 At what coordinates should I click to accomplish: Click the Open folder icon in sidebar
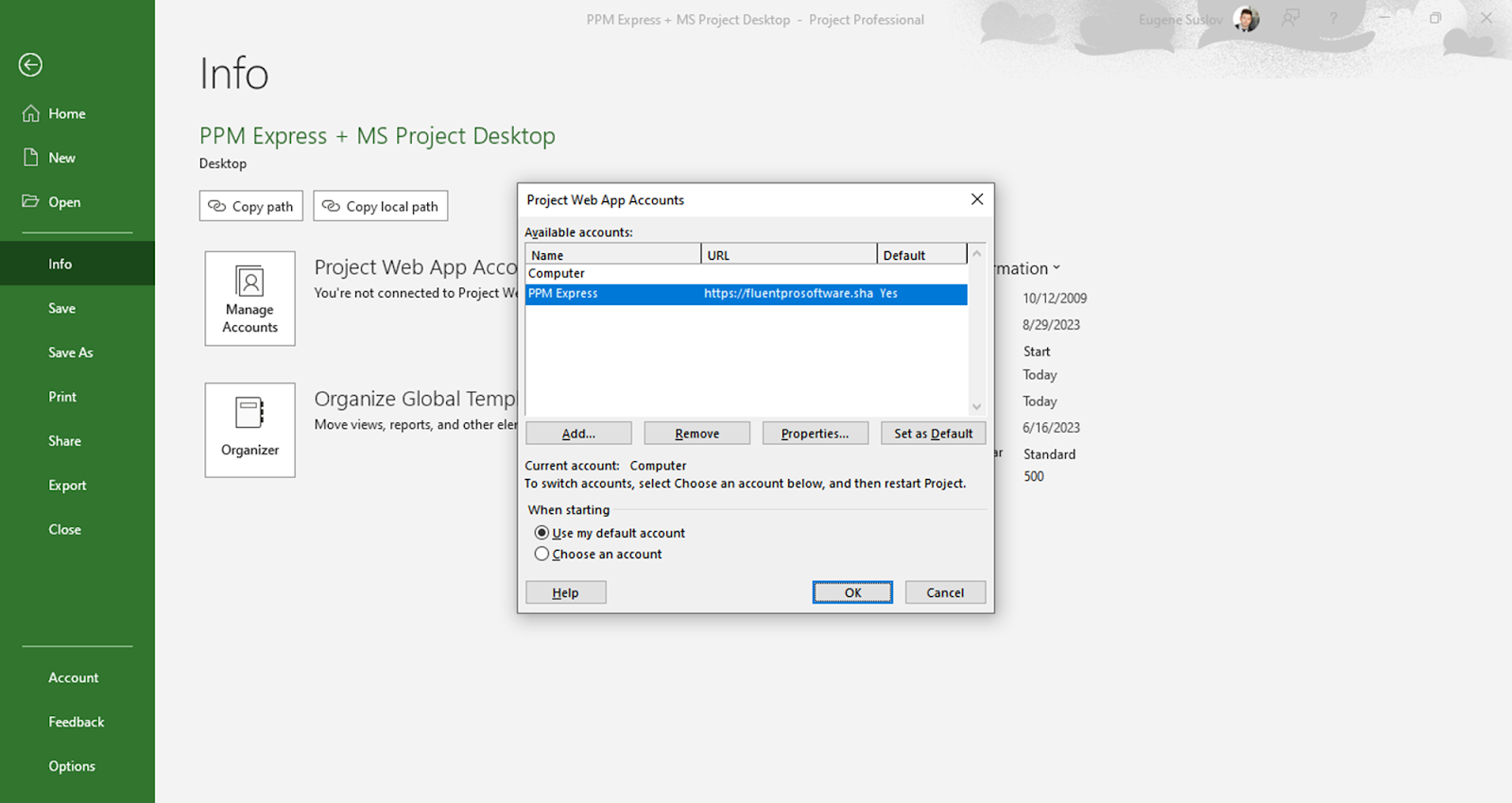pos(31,201)
